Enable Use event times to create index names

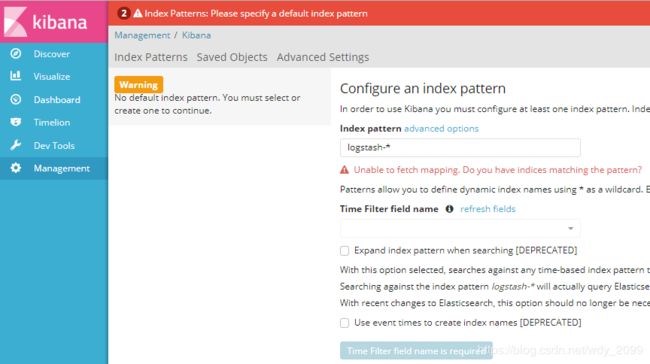click(344, 323)
